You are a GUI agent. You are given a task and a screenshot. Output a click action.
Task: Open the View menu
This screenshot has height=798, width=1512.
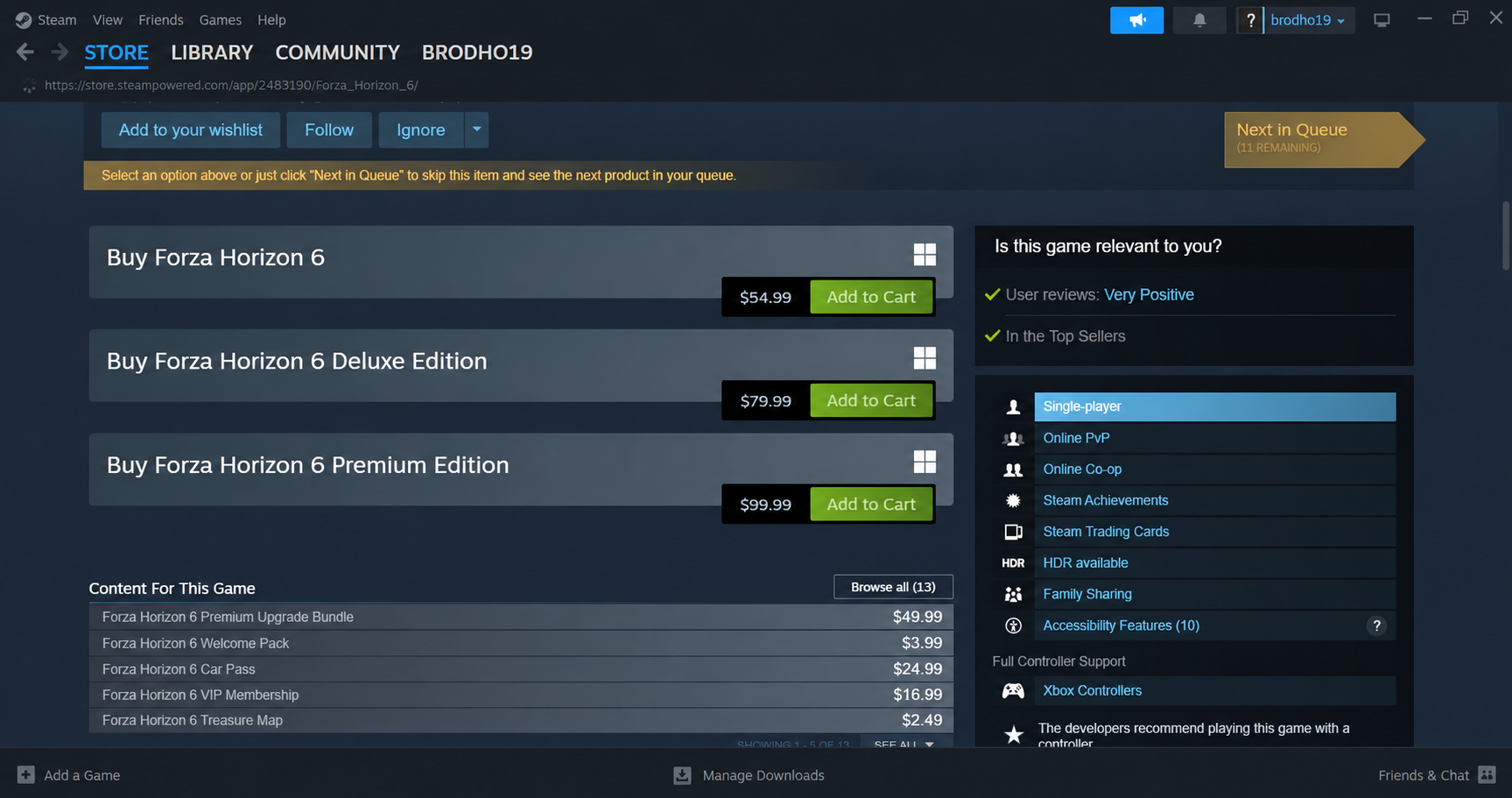(x=108, y=19)
